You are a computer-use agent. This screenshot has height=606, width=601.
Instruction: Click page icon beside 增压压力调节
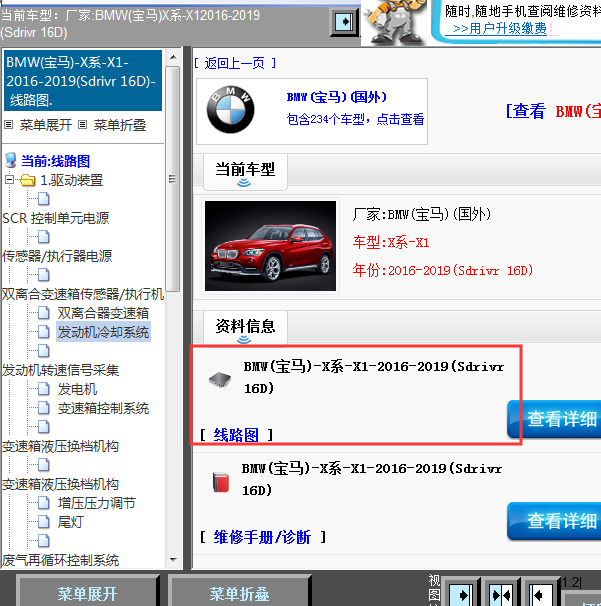pyautogui.click(x=44, y=503)
